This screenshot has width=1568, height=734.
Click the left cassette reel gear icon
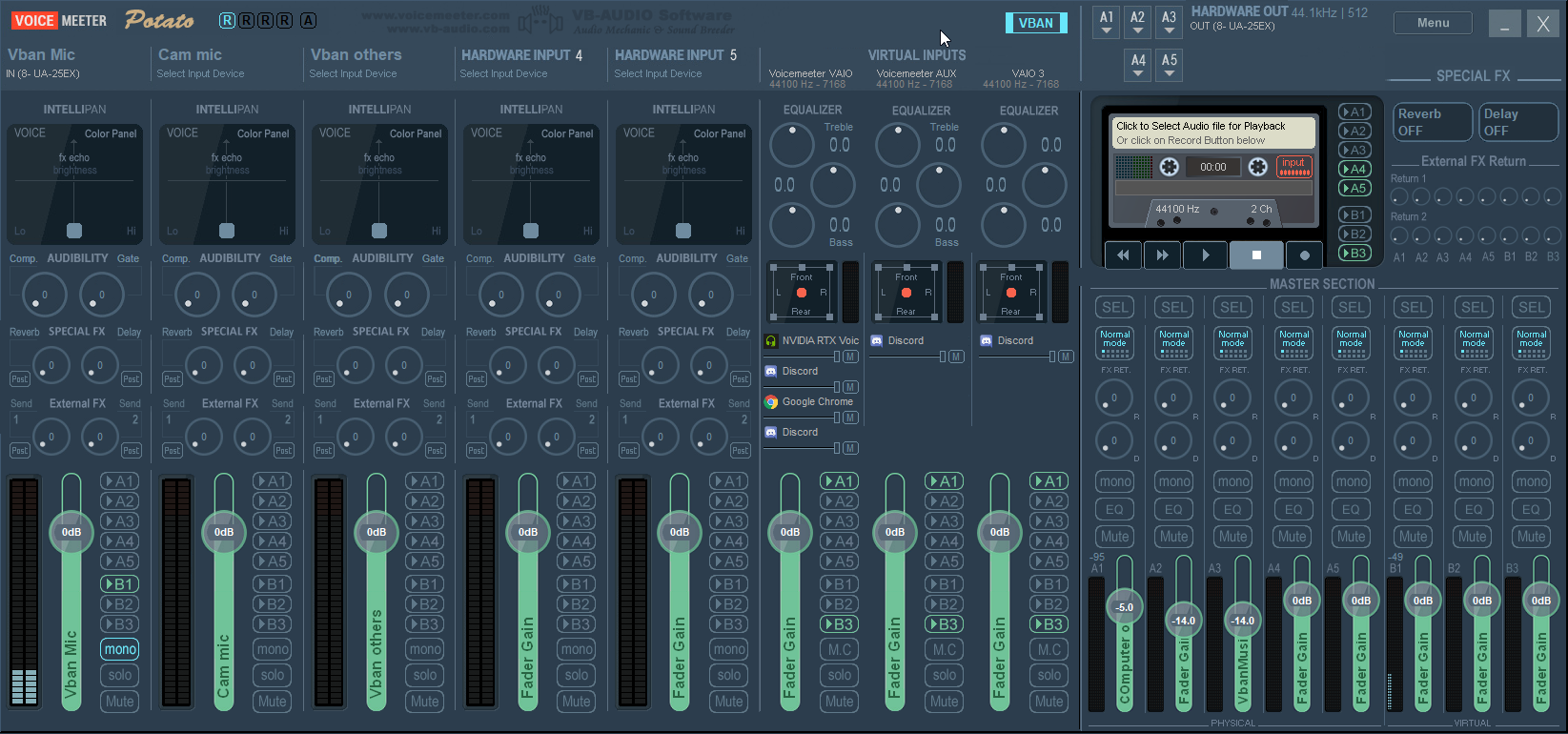point(1170,168)
